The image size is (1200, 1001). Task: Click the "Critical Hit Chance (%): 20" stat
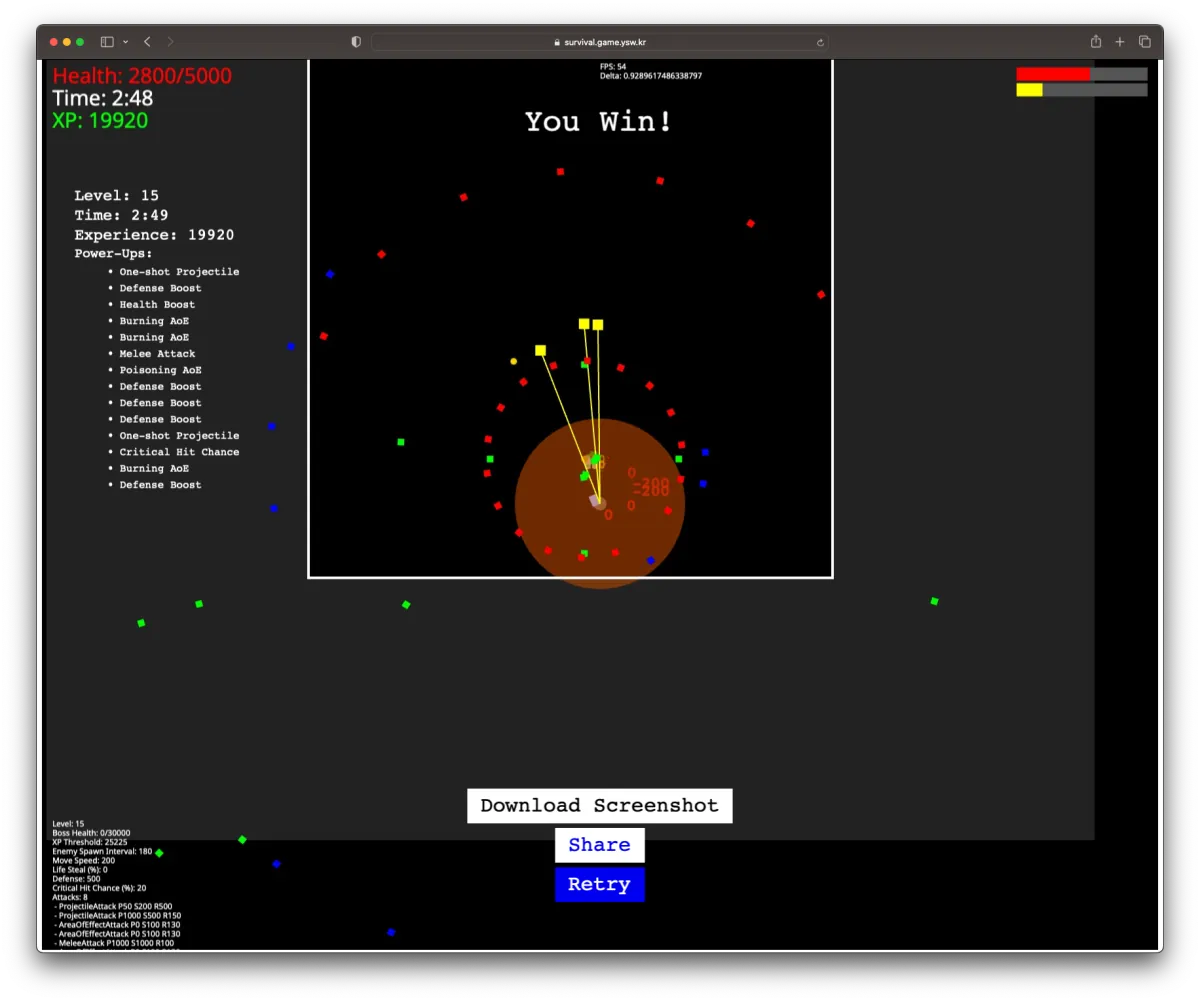99,888
